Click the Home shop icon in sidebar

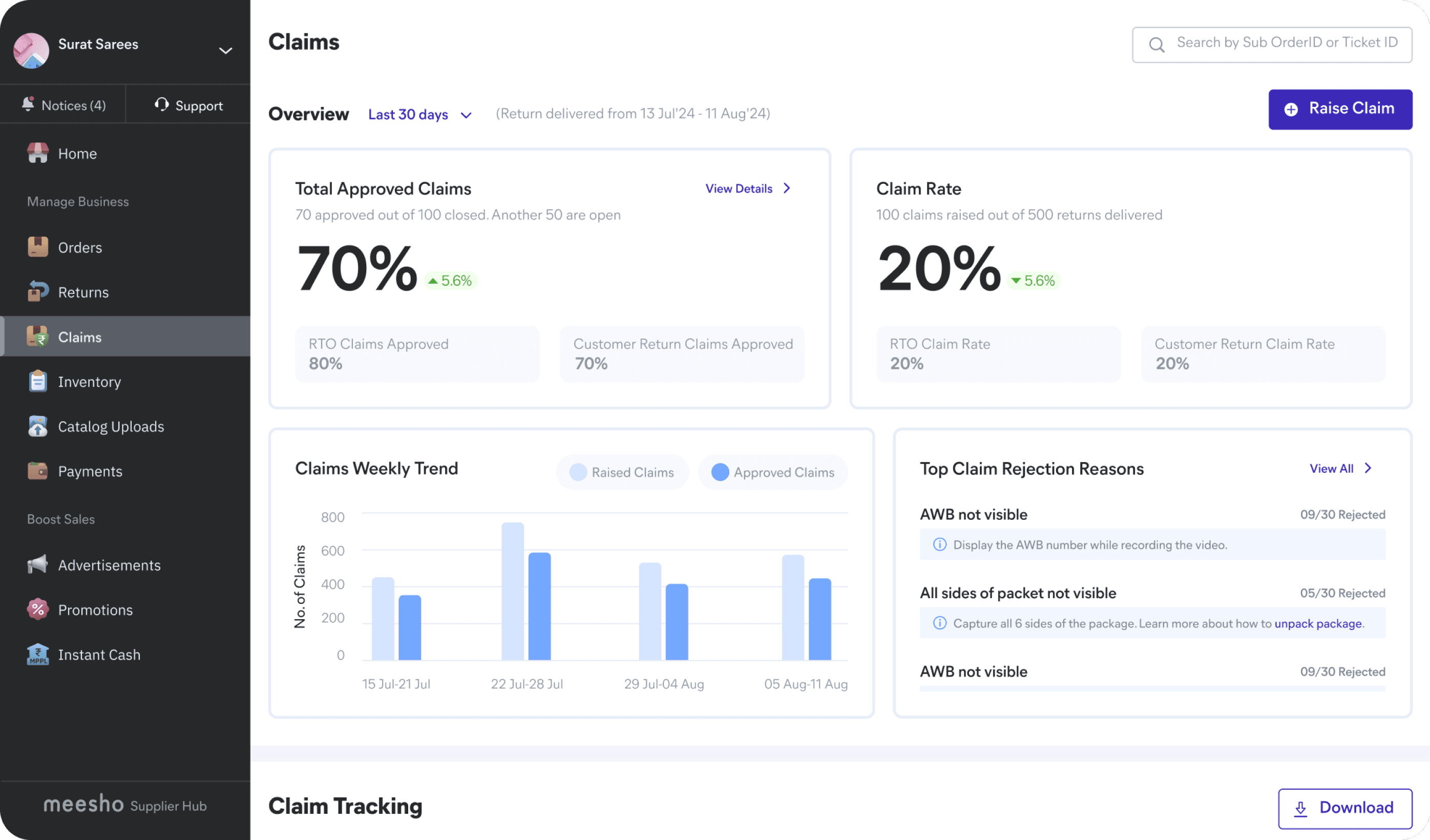click(x=37, y=153)
